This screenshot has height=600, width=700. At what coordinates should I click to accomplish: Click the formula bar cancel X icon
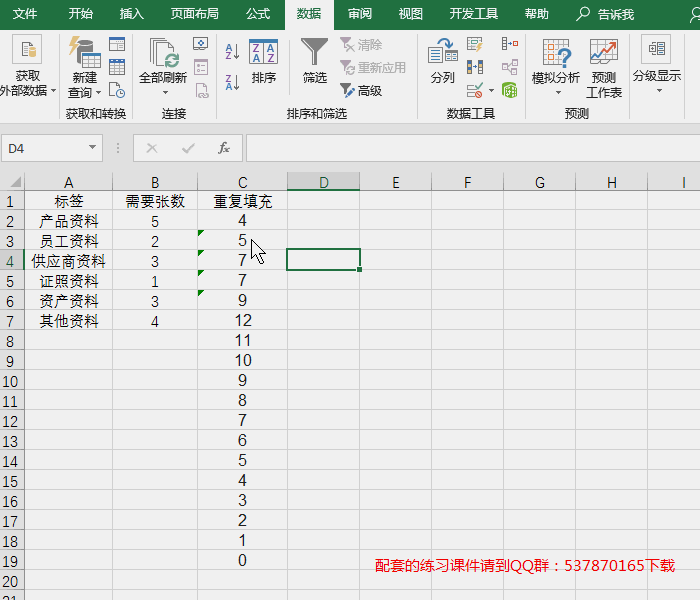click(152, 148)
